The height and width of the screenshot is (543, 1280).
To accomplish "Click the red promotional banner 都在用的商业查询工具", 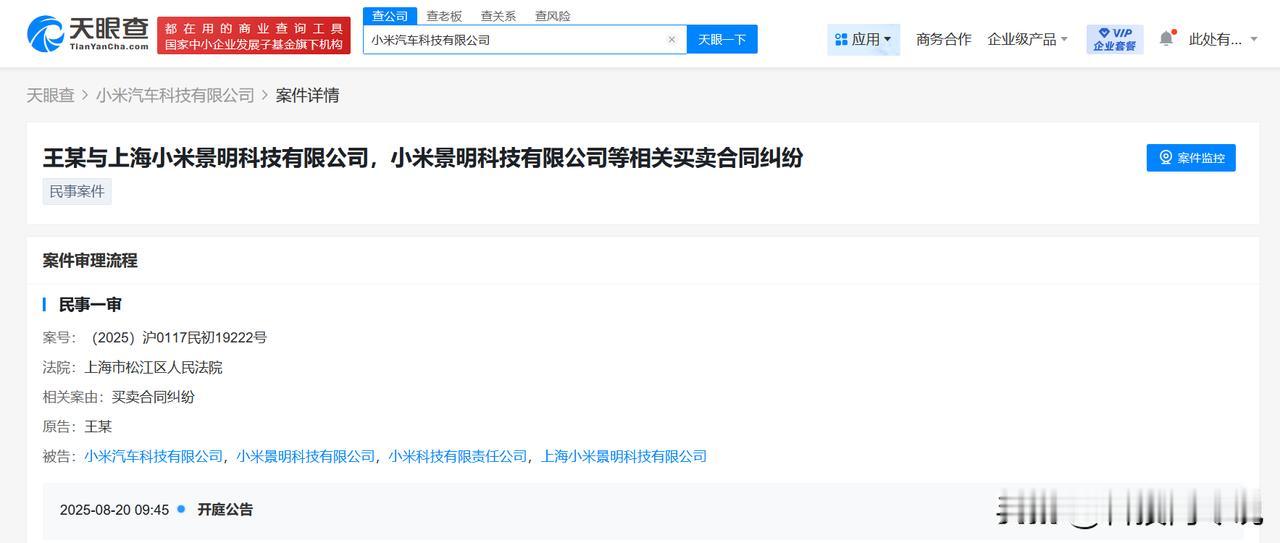I will tap(254, 36).
